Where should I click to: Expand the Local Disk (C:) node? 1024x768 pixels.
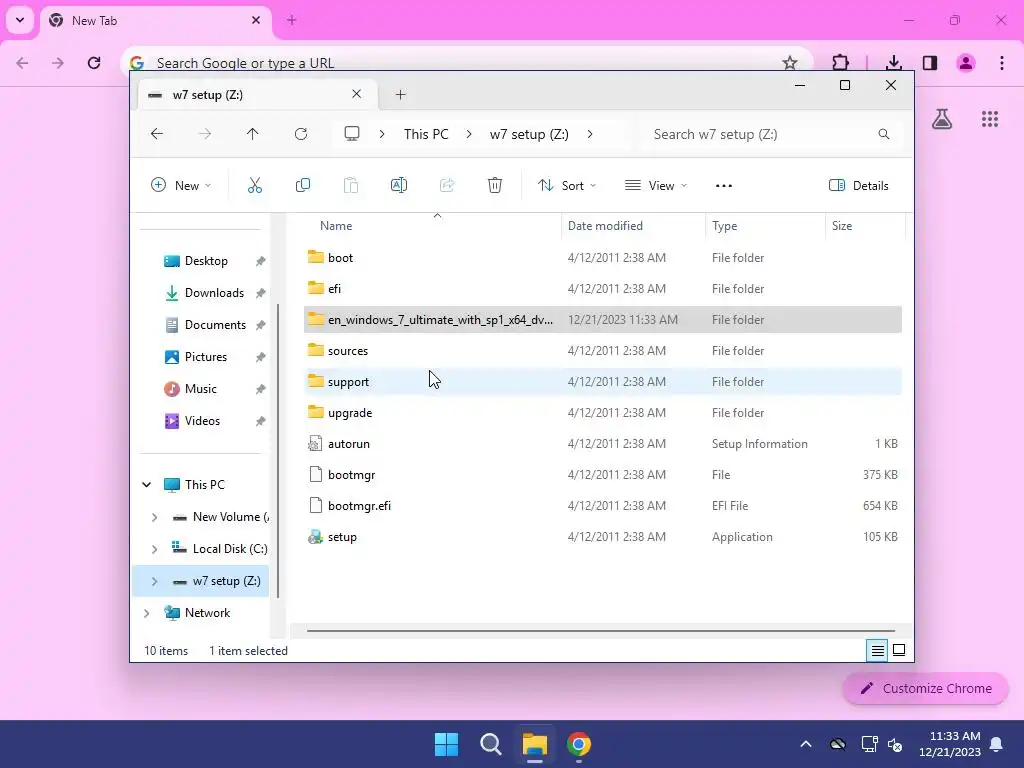[x=154, y=549]
